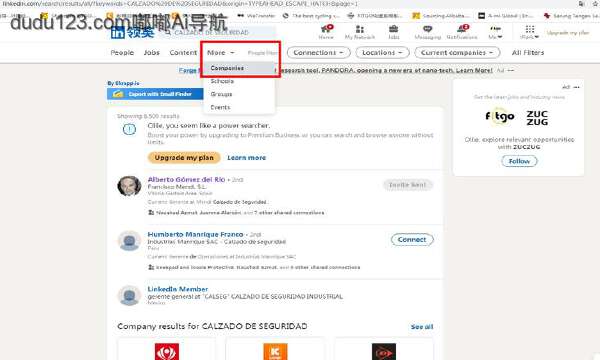The height and width of the screenshot is (360, 600).
Task: Click Connect for Humberto Manrique Franco
Action: point(412,239)
